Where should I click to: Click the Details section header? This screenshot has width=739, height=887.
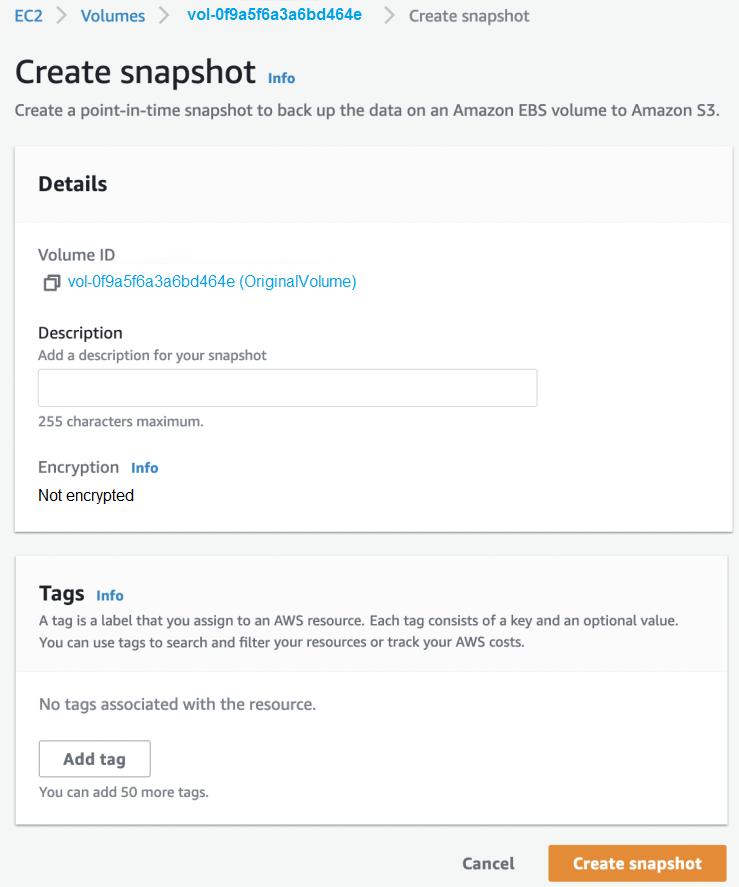72,184
